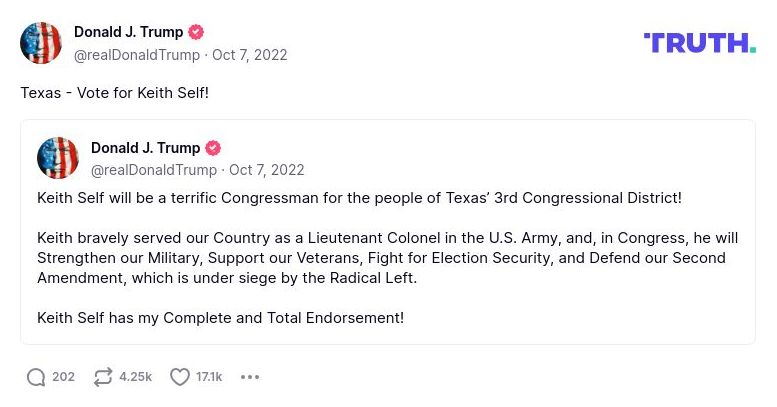
Task: Click the 4.25k ReTruth count
Action: tap(135, 377)
